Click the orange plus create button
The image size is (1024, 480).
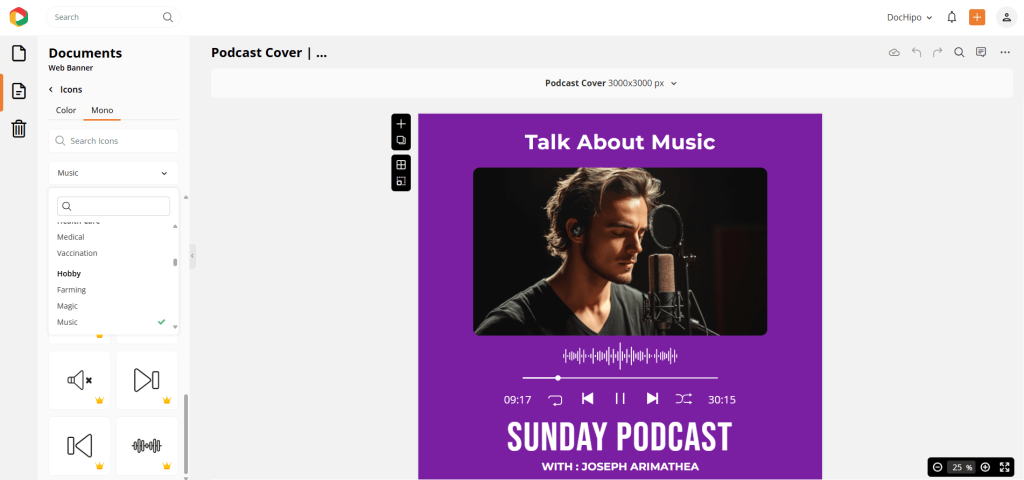coord(977,17)
